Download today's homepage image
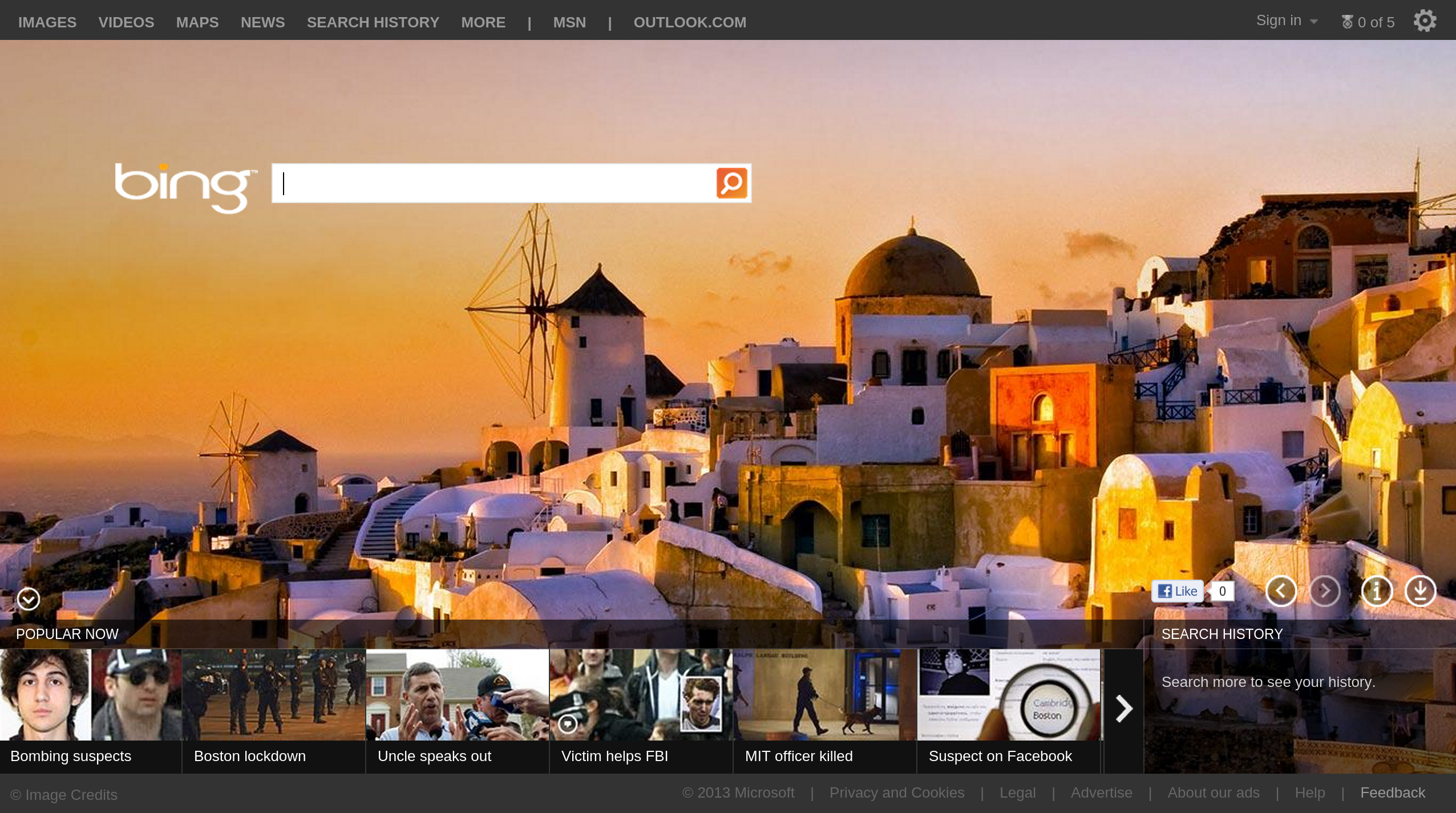The width and height of the screenshot is (1456, 813). 1420,591
